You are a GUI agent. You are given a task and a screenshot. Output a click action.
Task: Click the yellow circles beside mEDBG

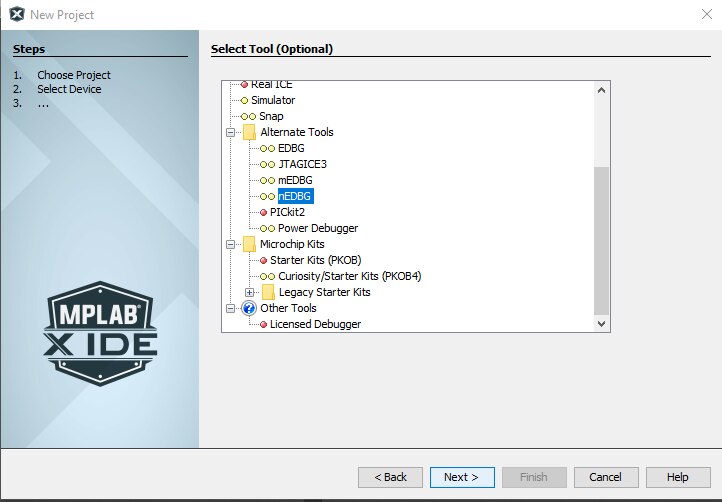click(x=267, y=181)
